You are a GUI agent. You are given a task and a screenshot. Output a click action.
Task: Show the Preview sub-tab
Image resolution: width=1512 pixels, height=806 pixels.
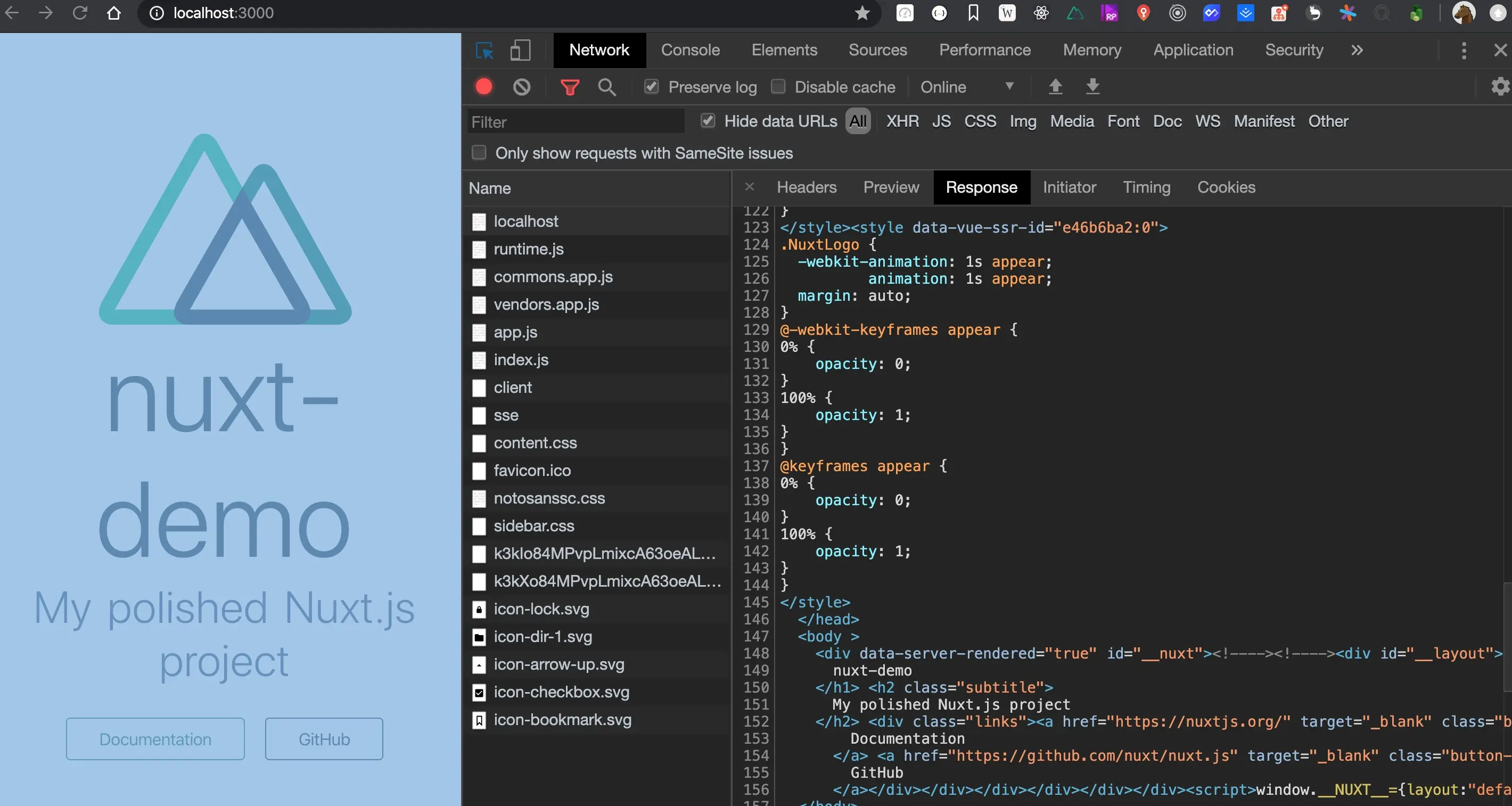(891, 187)
